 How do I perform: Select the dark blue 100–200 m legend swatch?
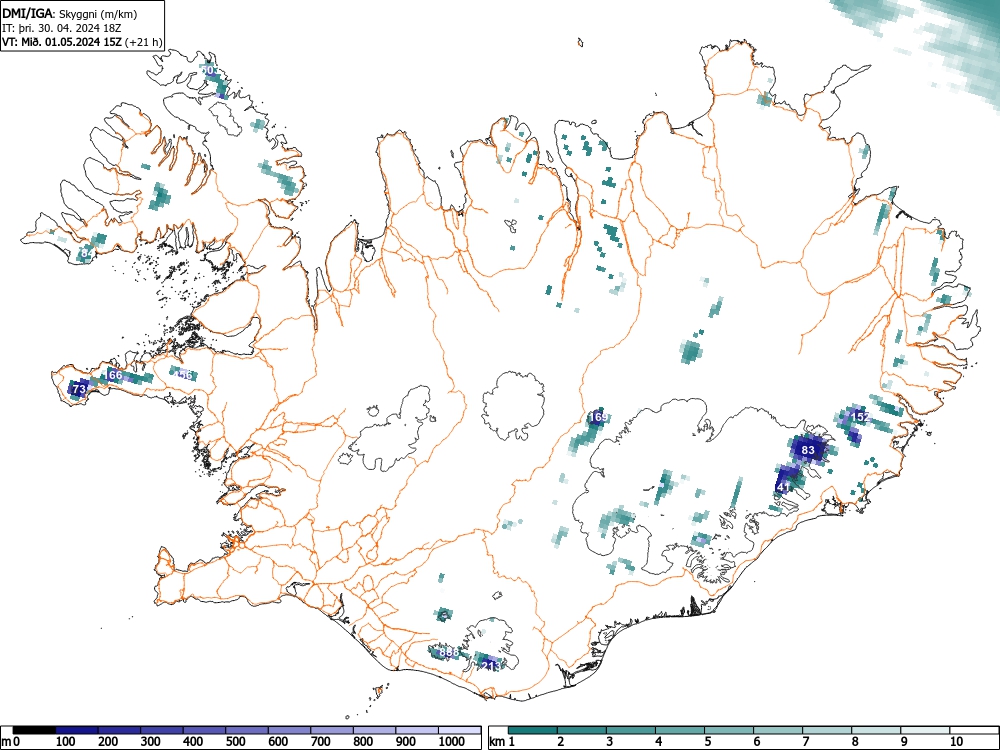point(77,730)
